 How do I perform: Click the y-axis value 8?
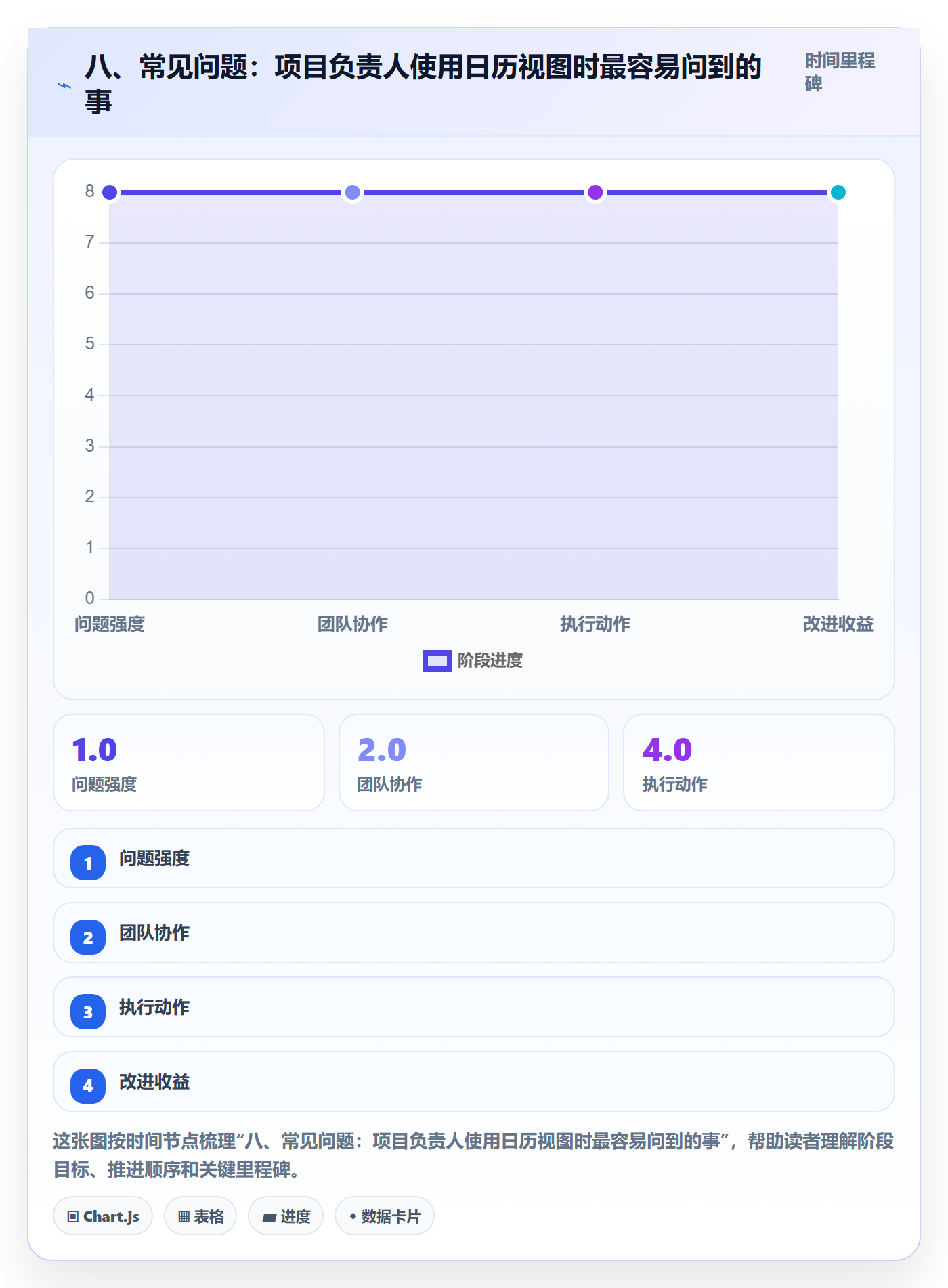tap(89, 191)
